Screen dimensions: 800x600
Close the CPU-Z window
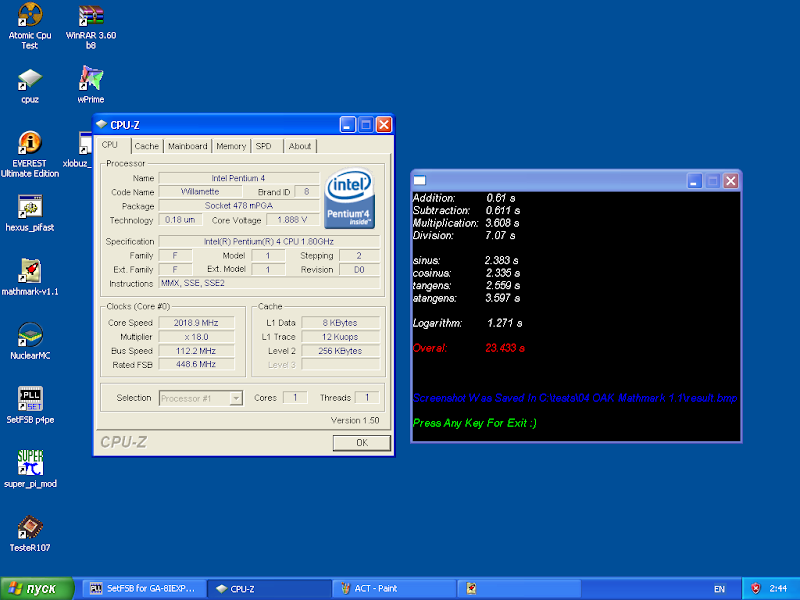pos(384,124)
